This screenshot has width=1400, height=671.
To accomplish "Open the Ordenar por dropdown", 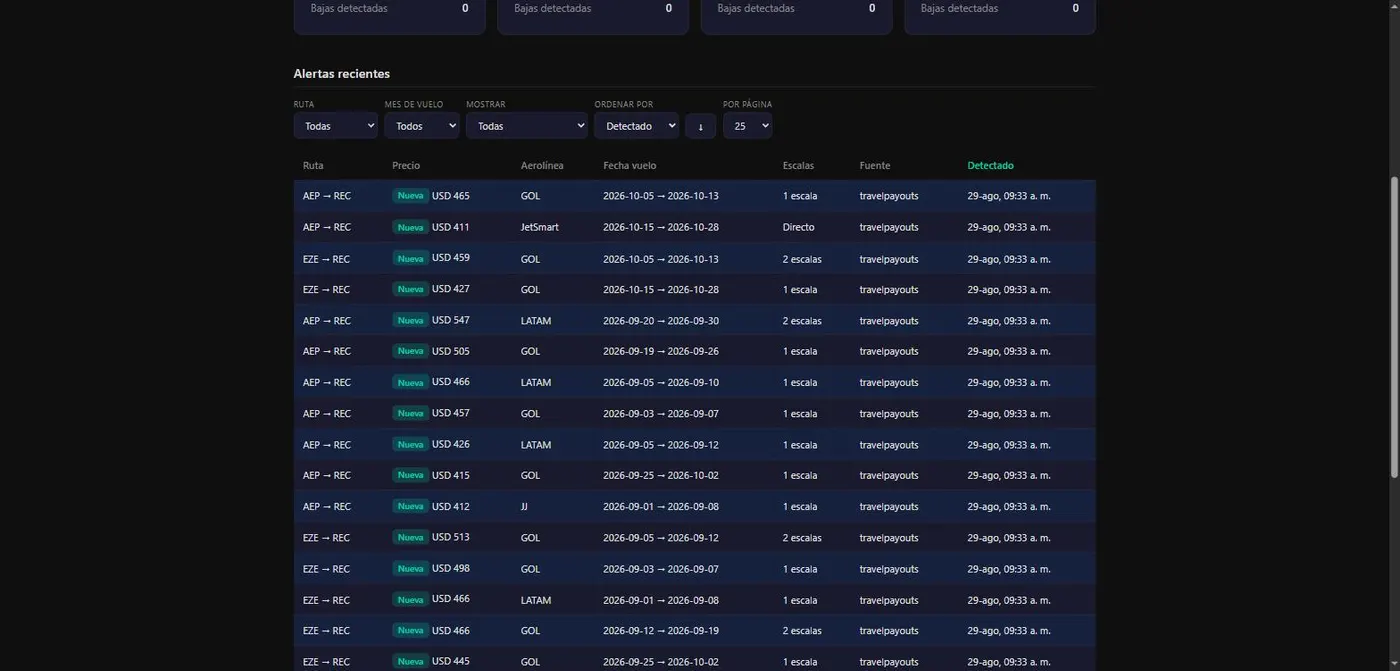I will coord(637,126).
